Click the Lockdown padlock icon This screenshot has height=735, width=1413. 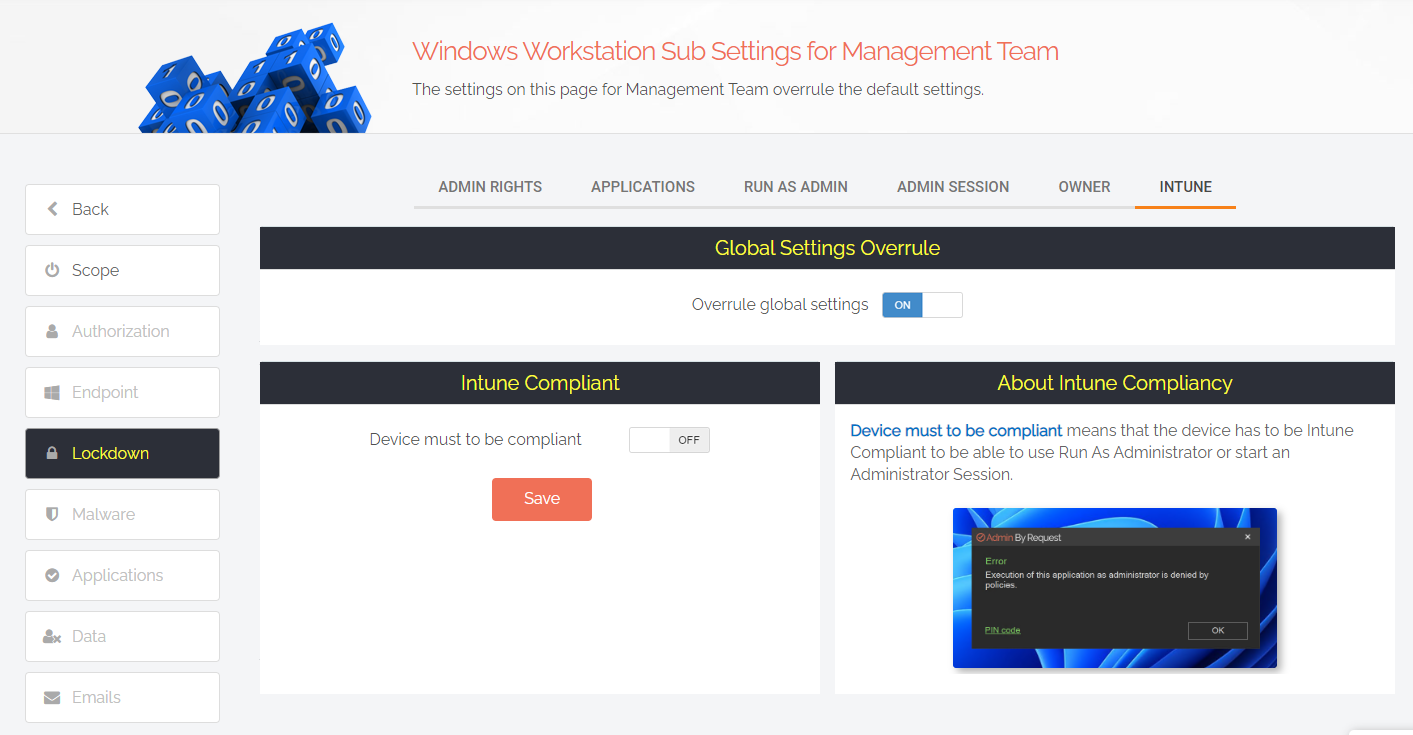pos(52,453)
